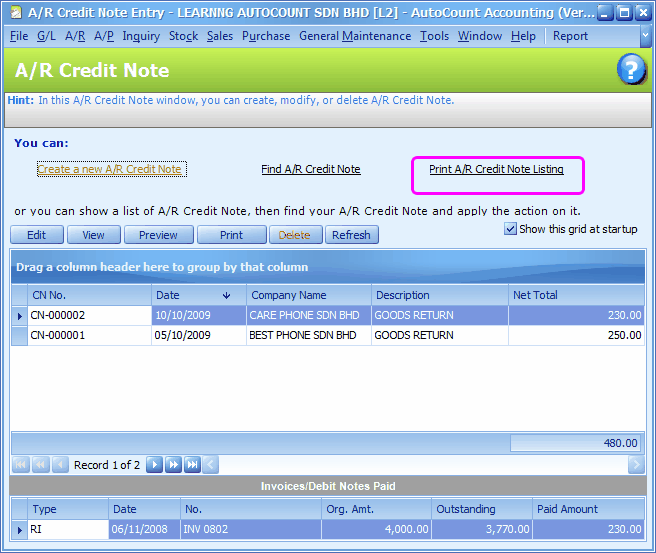The height and width of the screenshot is (553, 656).
Task: Click Create a new A/R Credit Note
Action: click(110, 170)
